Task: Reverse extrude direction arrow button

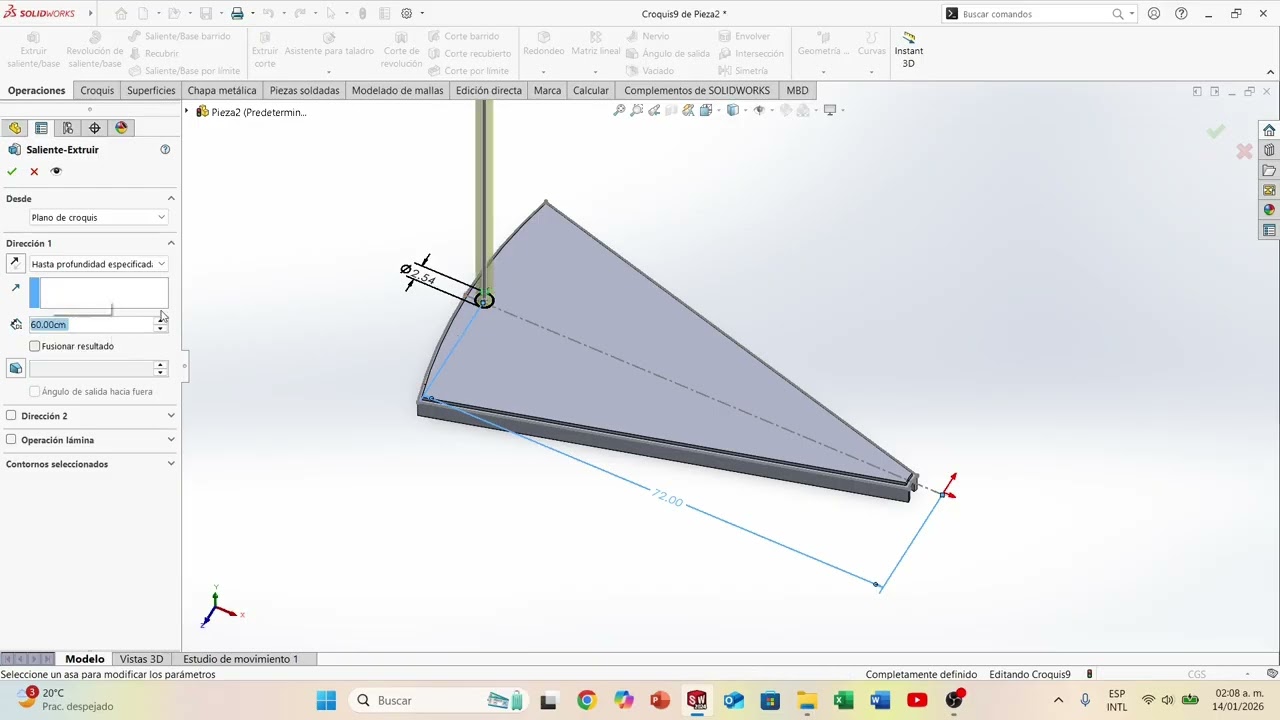Action: coord(15,264)
